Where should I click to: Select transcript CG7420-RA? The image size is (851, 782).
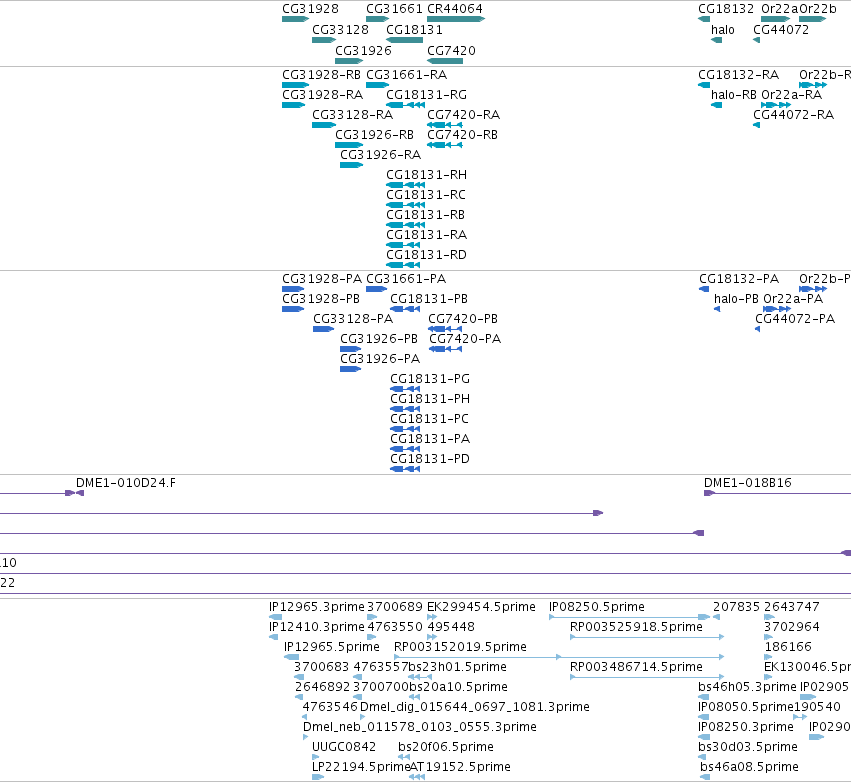[445, 125]
